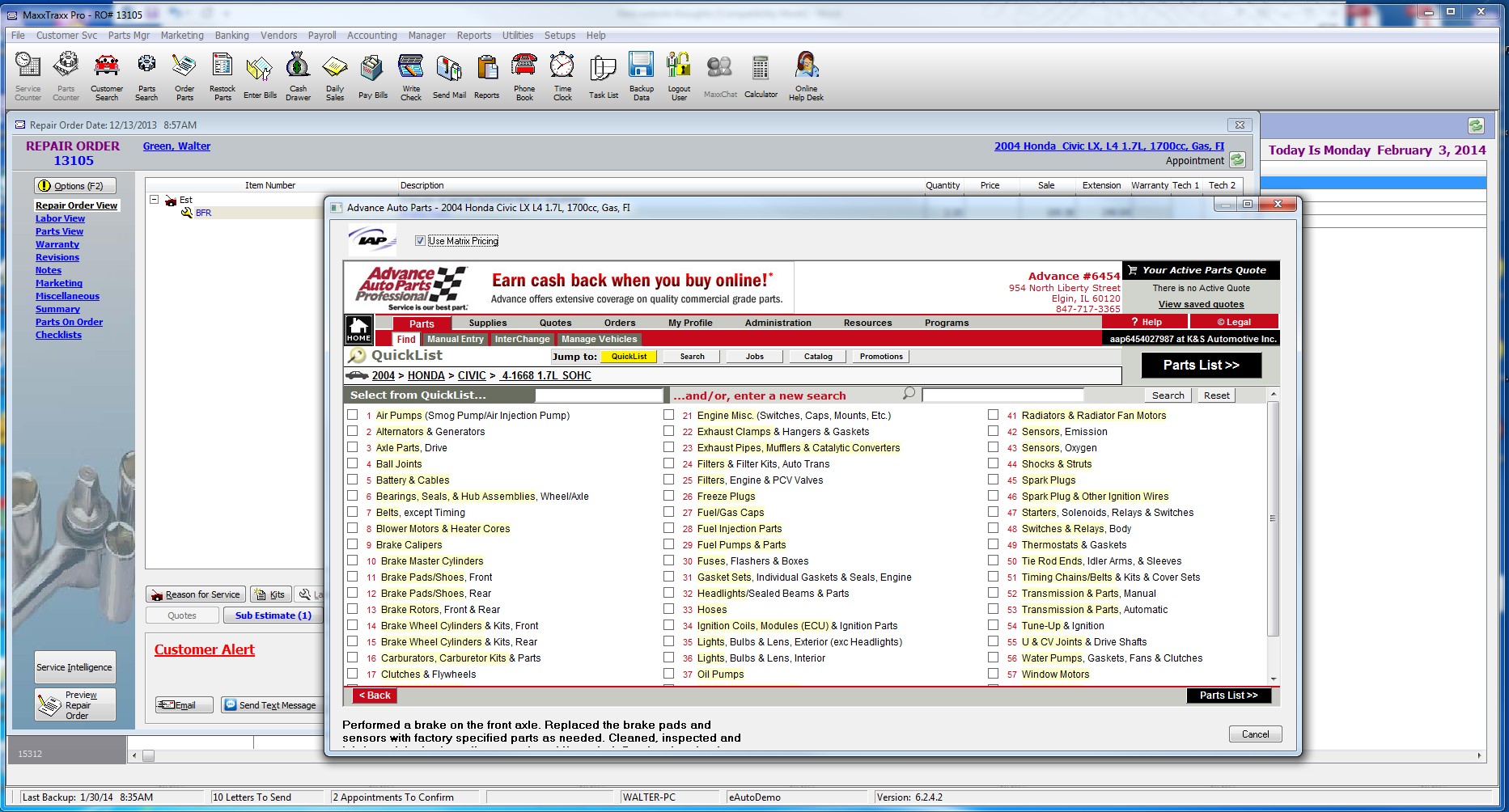Open the Sub Estimate (1) tab
1509x812 pixels.
[x=273, y=615]
